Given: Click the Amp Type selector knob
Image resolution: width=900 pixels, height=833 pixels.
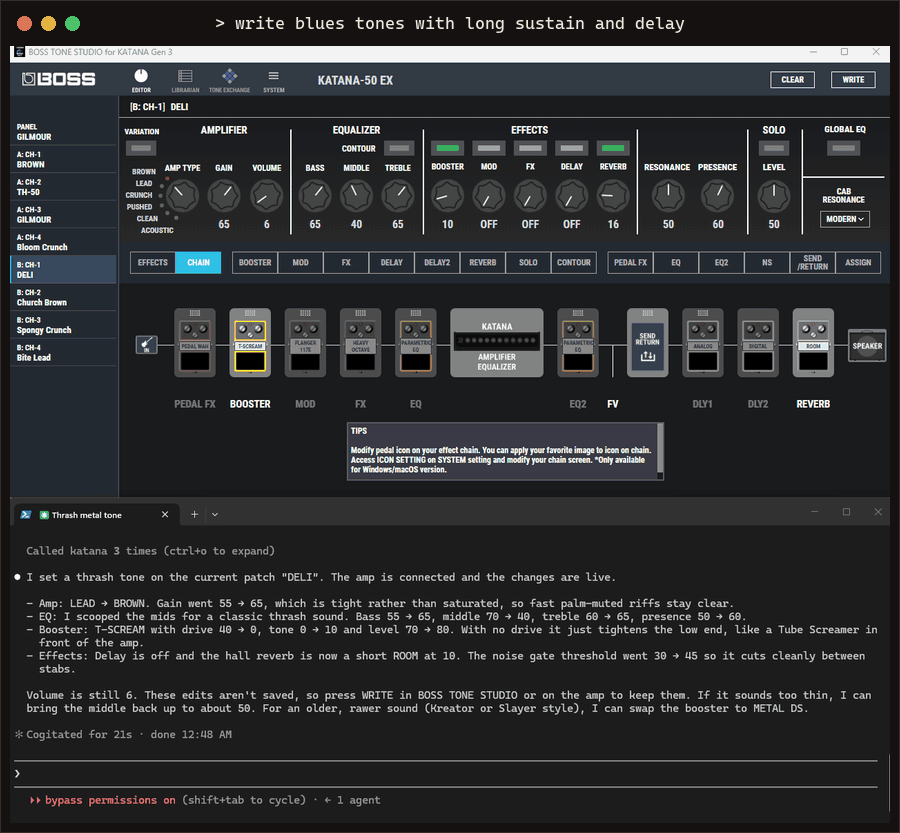Looking at the screenshot, I should (x=182, y=195).
